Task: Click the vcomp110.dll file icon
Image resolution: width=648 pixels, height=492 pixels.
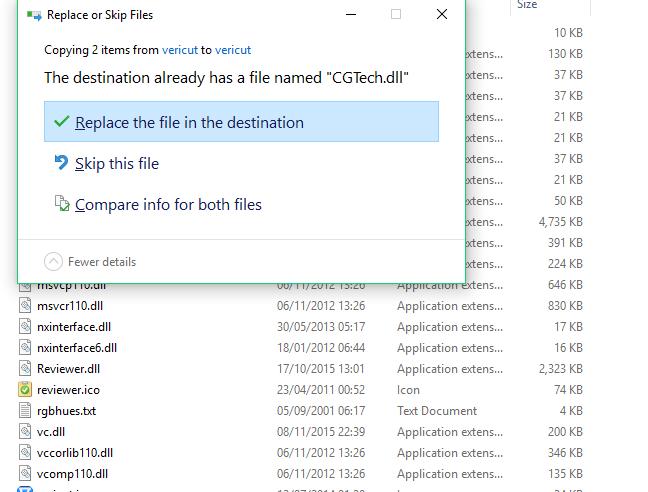Action: pyautogui.click(x=25, y=473)
